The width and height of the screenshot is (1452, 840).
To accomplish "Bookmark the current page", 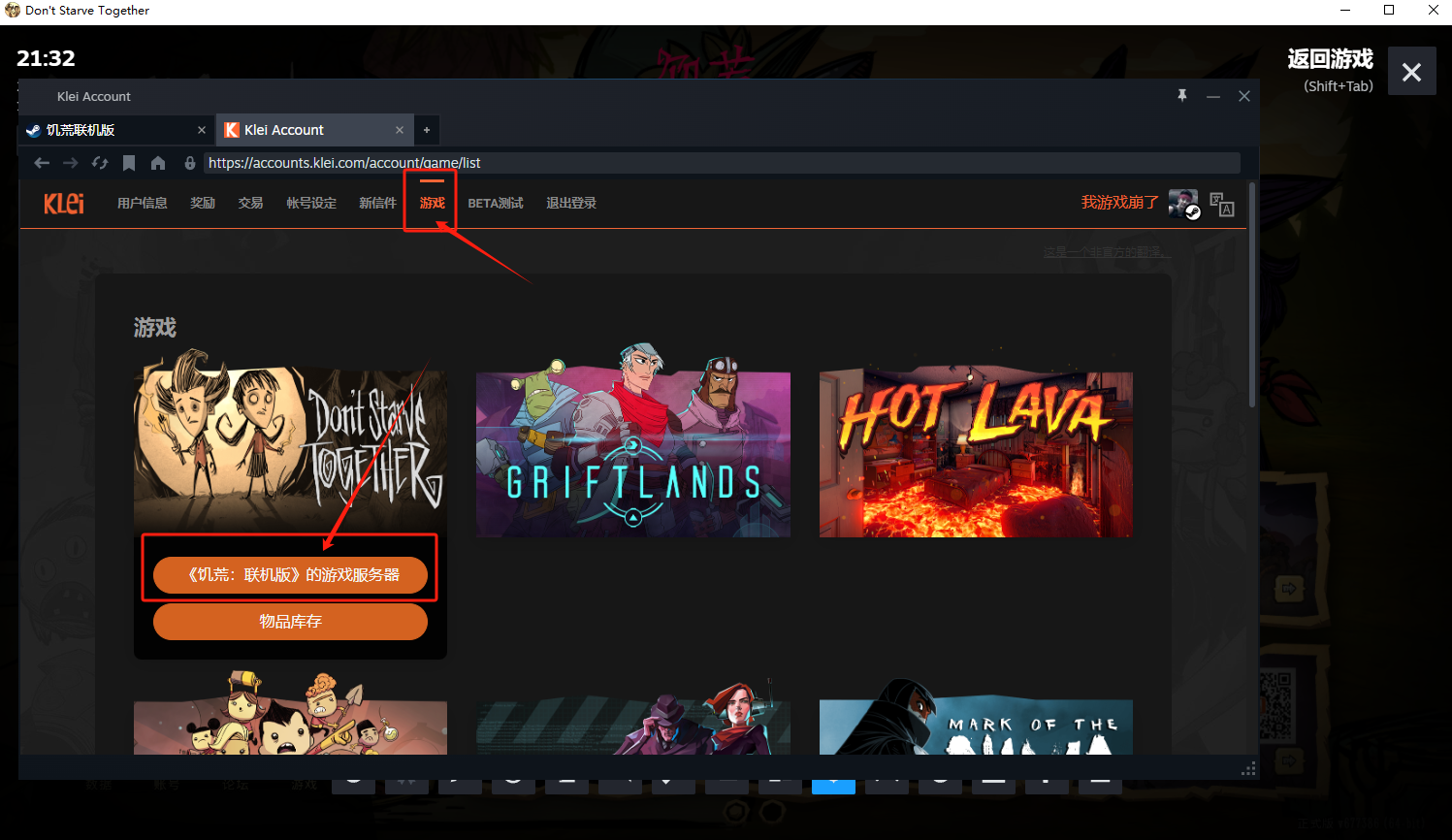I will coord(129,163).
